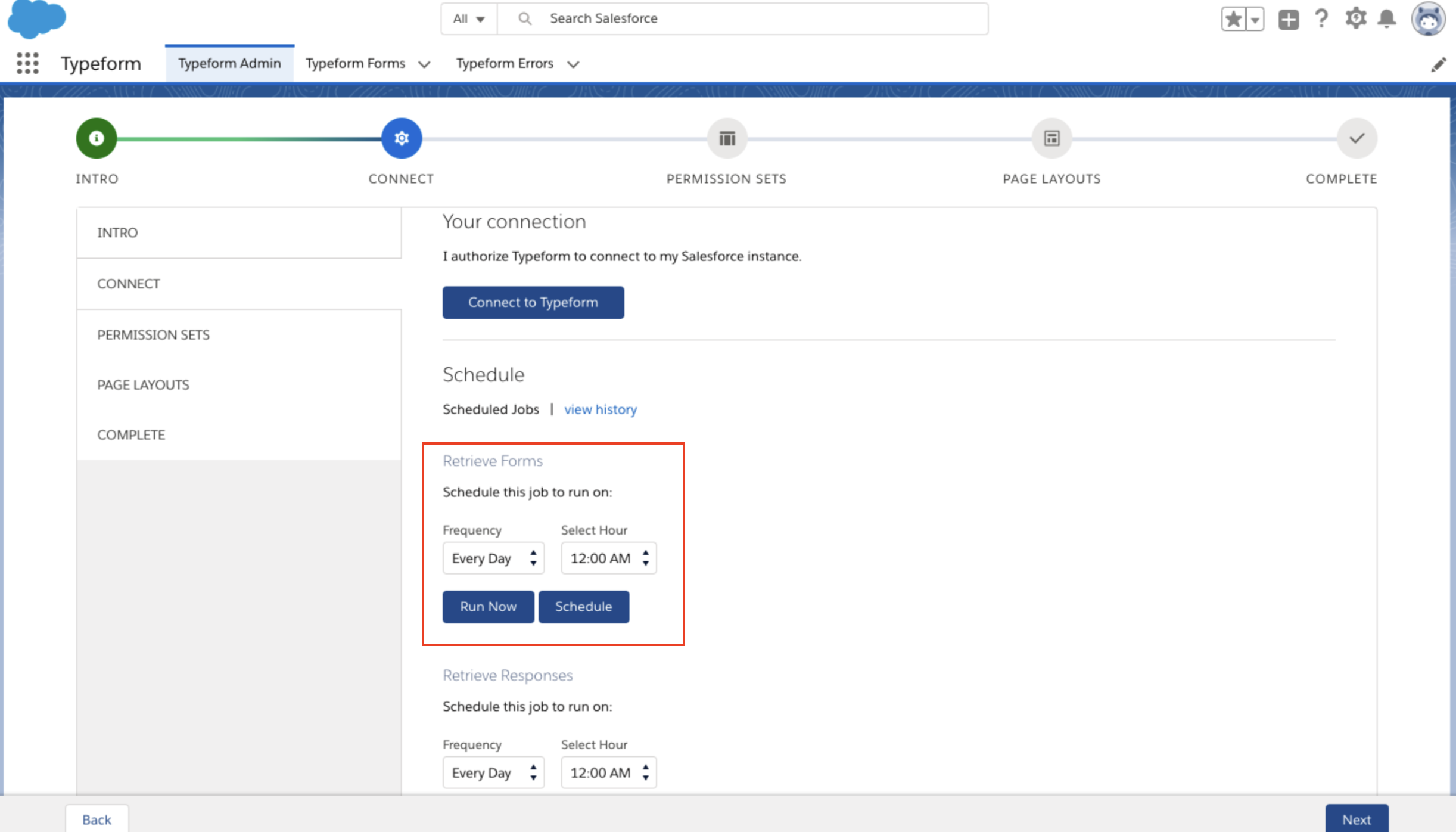This screenshot has width=1456, height=832.
Task: Click the Your connection heading
Action: [514, 222]
